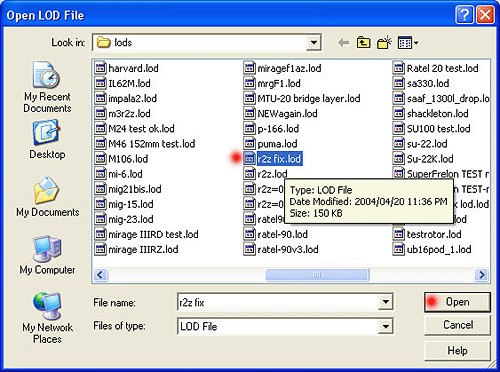The image size is (500, 372).
Task: Go to My Recent Documents
Action: pyautogui.click(x=47, y=87)
